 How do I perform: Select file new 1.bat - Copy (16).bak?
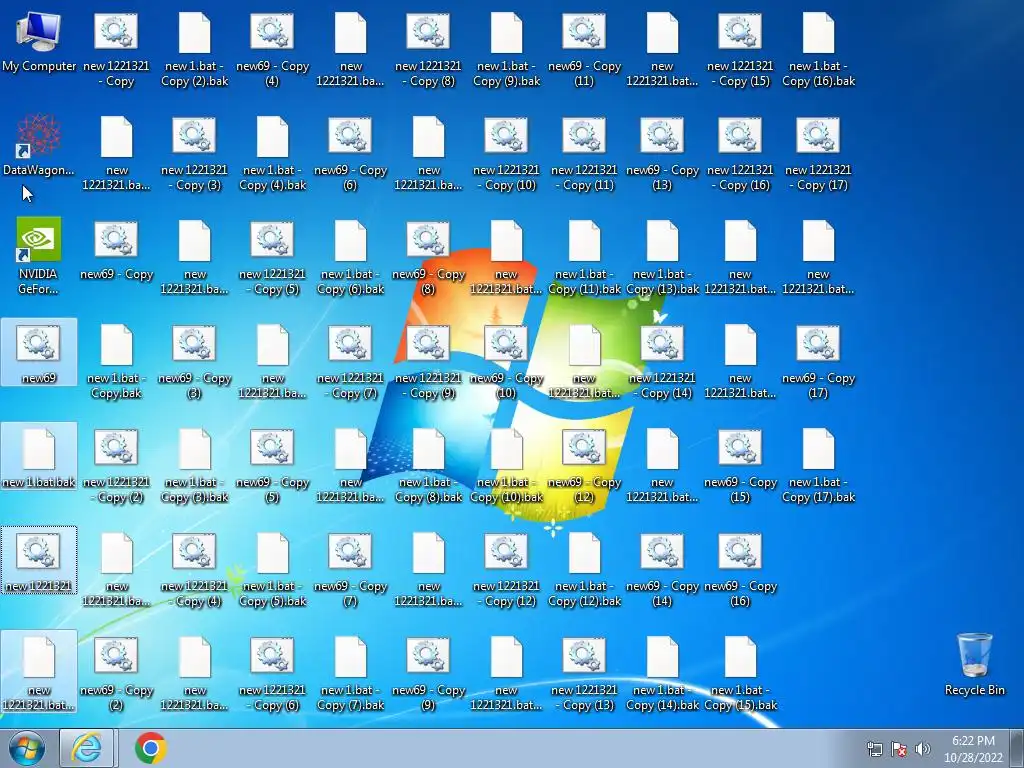[818, 50]
